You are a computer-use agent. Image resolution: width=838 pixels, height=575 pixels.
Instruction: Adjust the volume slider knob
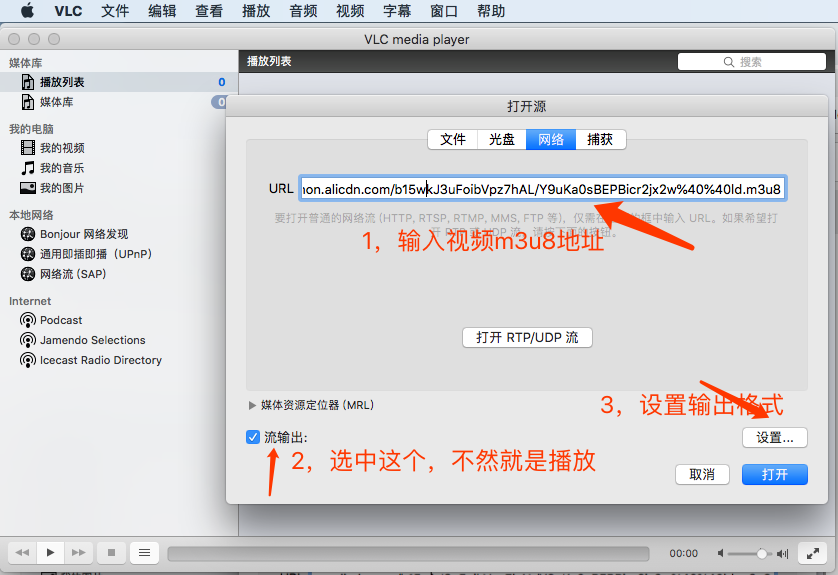point(762,554)
